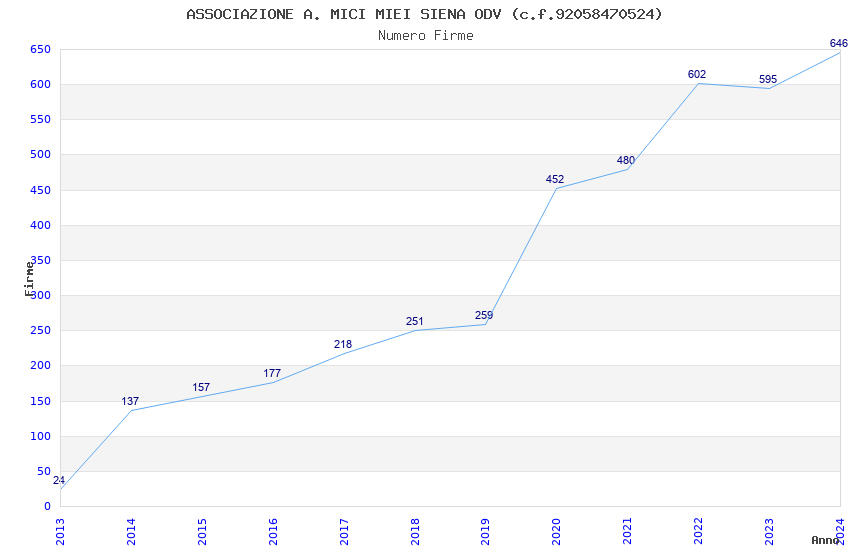Click y-axis tick value 150
This screenshot has height=550, width=850.
(x=41, y=401)
